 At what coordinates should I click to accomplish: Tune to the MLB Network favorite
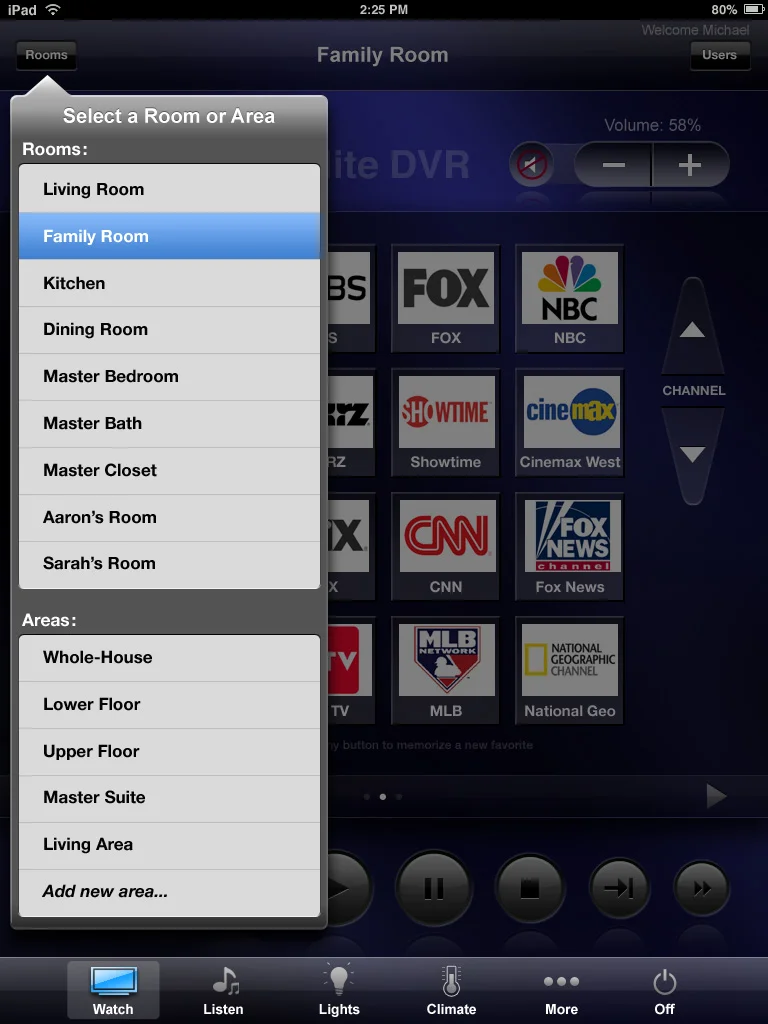[x=445, y=671]
